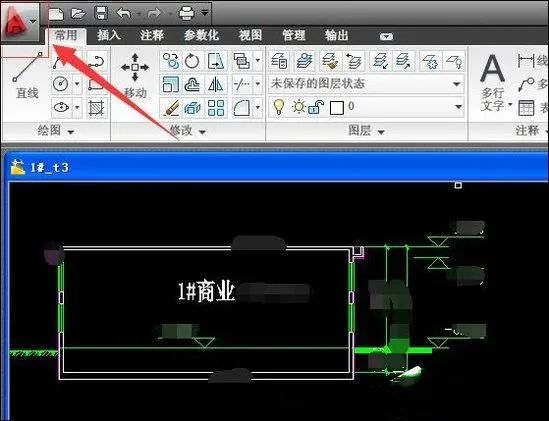This screenshot has height=421, width=549.
Task: Open the Multiline Text (多行文字) tool
Action: click(x=492, y=83)
